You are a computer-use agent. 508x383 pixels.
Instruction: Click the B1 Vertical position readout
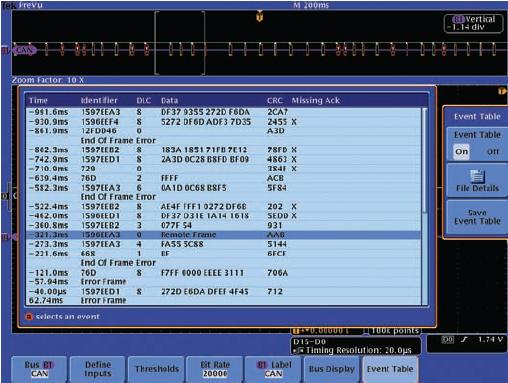(x=473, y=23)
